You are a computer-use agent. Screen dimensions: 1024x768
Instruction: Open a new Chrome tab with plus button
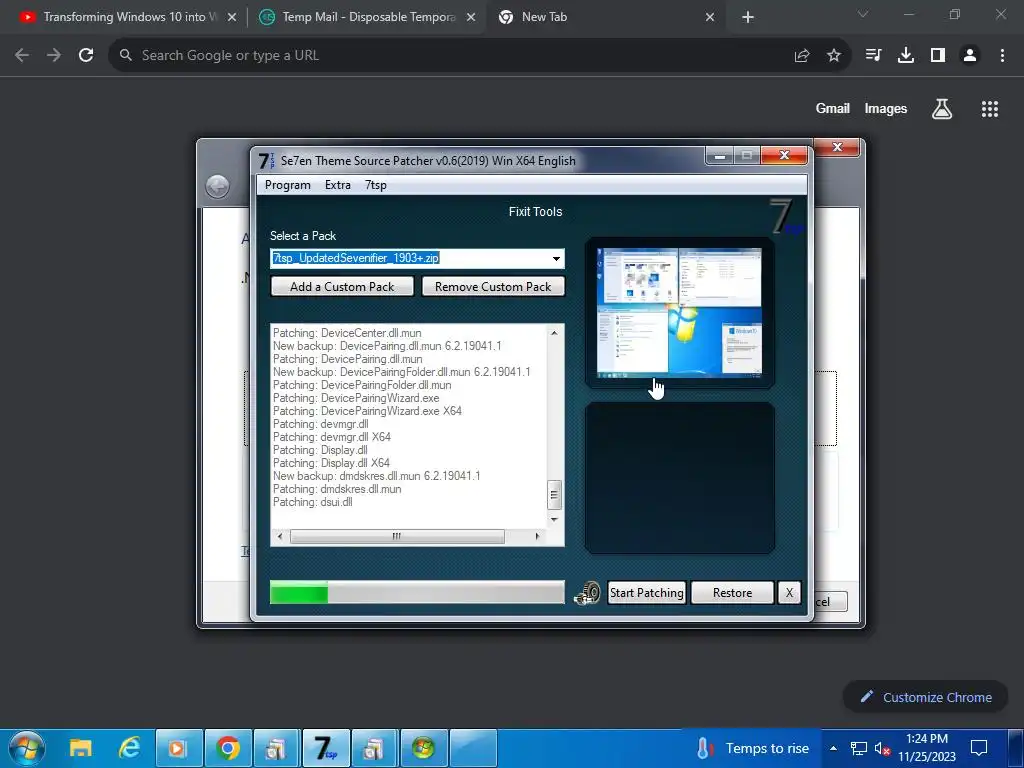(x=748, y=18)
